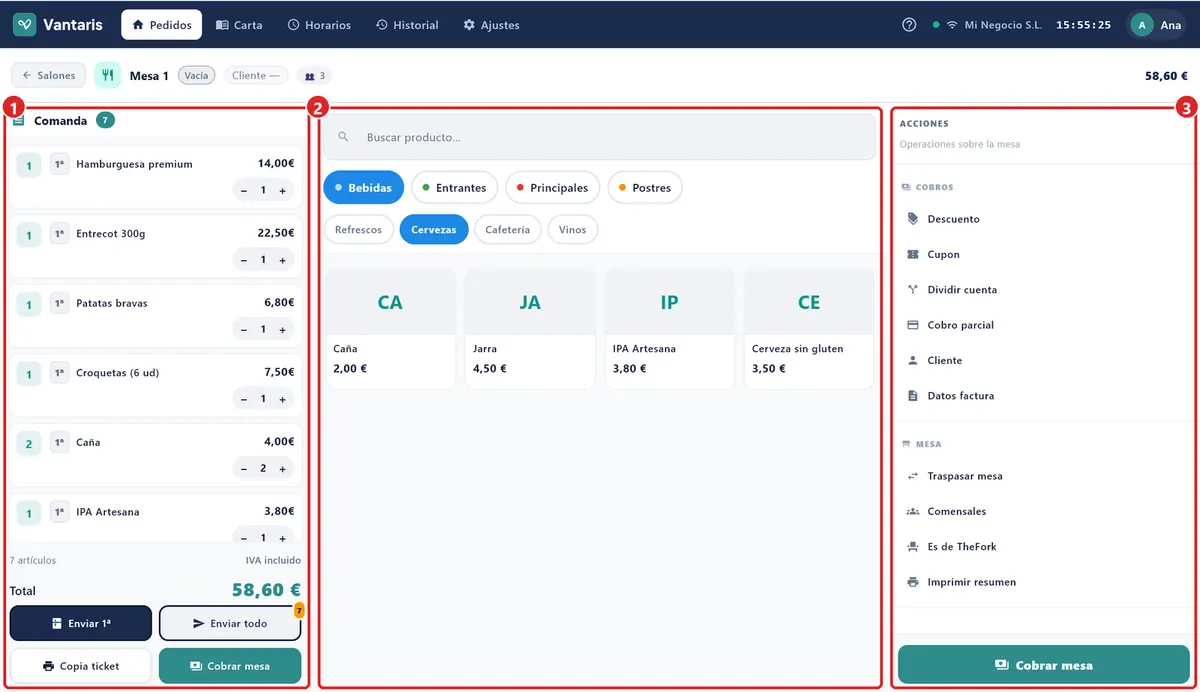Click the search magnifier icon
The width and height of the screenshot is (1200, 692).
(343, 137)
